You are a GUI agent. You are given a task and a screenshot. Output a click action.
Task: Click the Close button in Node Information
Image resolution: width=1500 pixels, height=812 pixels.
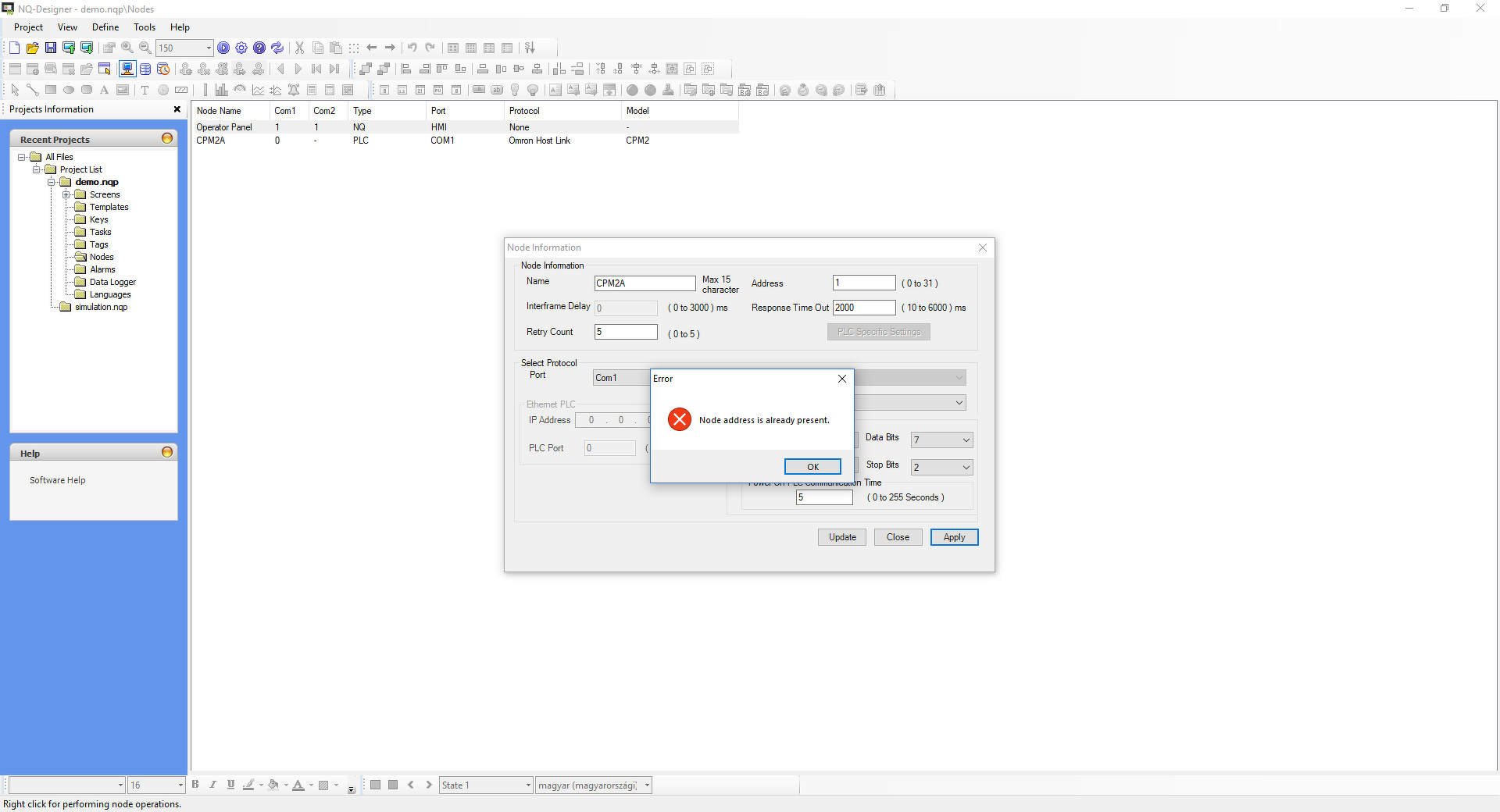(898, 537)
